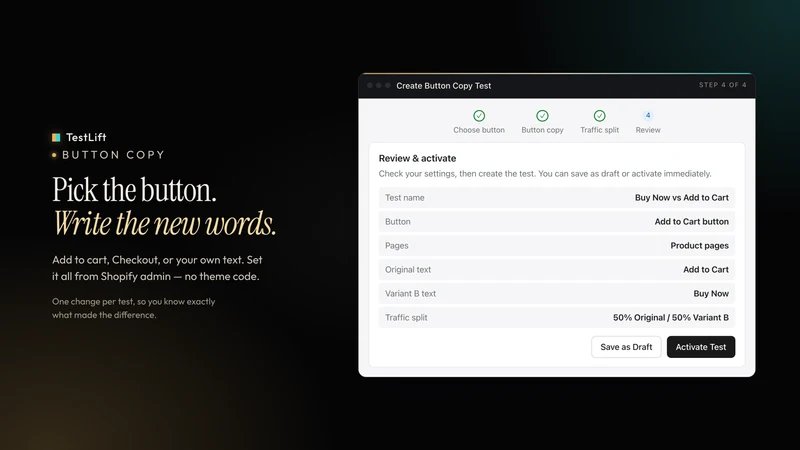The width and height of the screenshot is (800, 450).
Task: Click the green checkmark above Choose button
Action: pyautogui.click(x=479, y=116)
